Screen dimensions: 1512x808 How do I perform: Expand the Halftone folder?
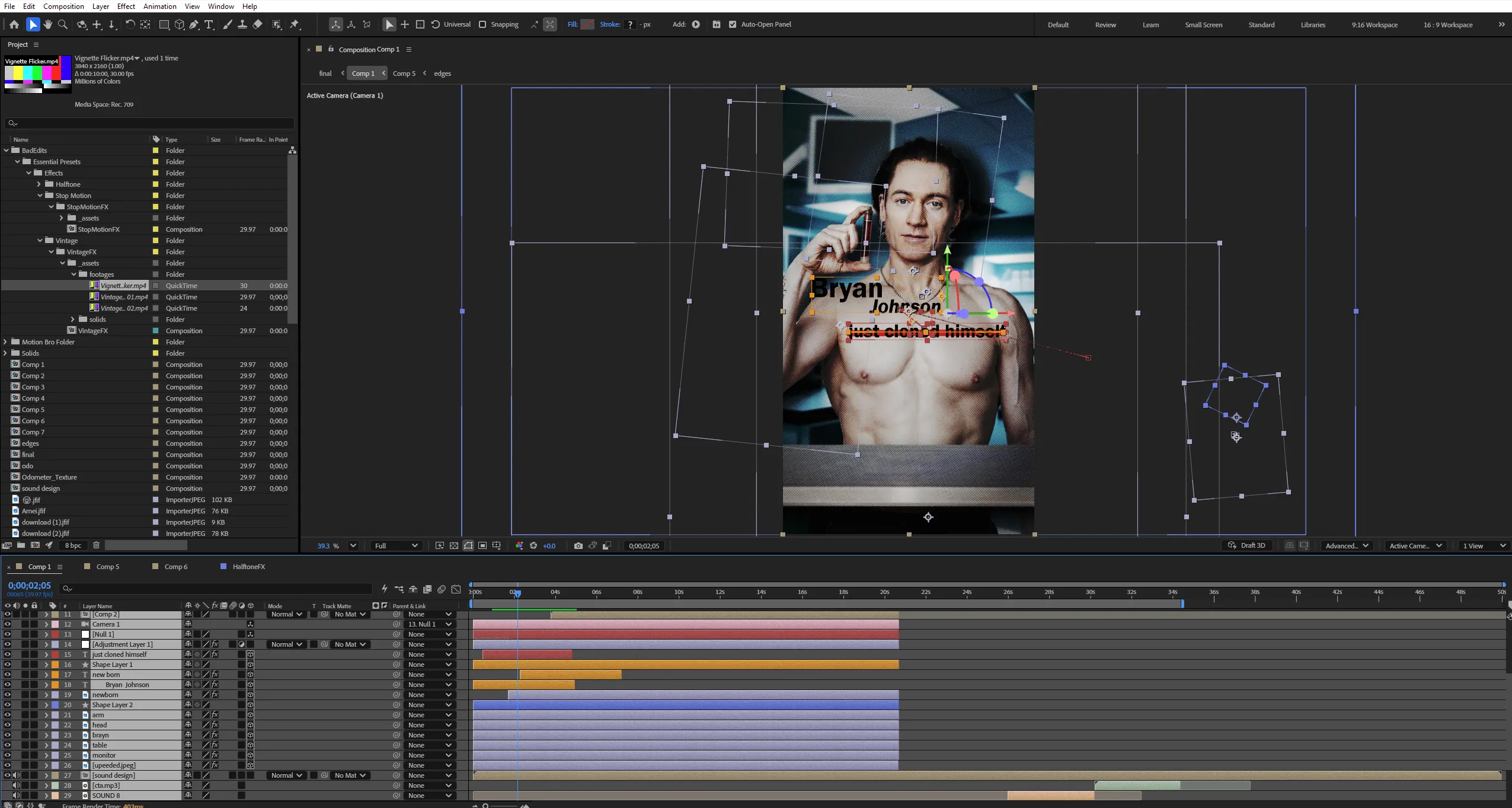click(39, 184)
